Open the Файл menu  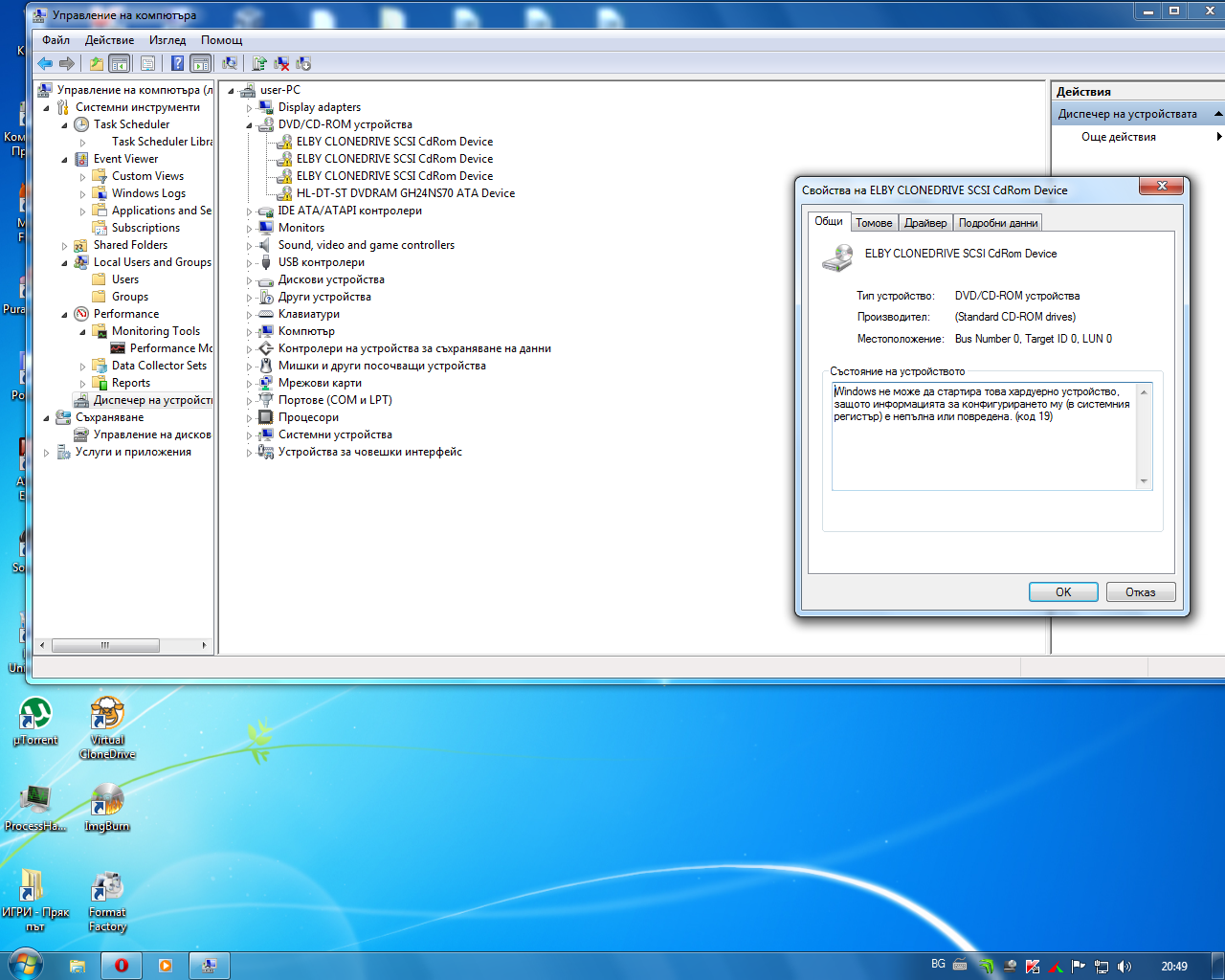tap(56, 40)
